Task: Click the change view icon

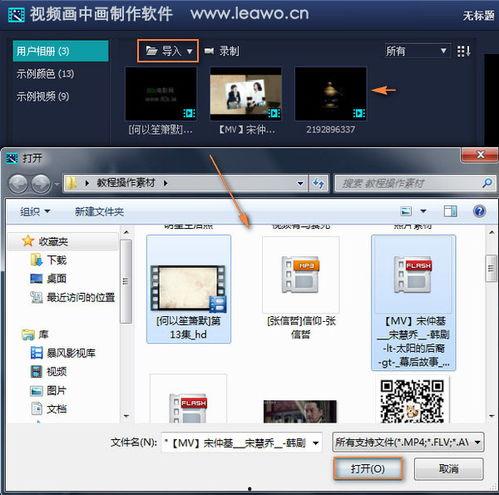Action: coord(406,211)
